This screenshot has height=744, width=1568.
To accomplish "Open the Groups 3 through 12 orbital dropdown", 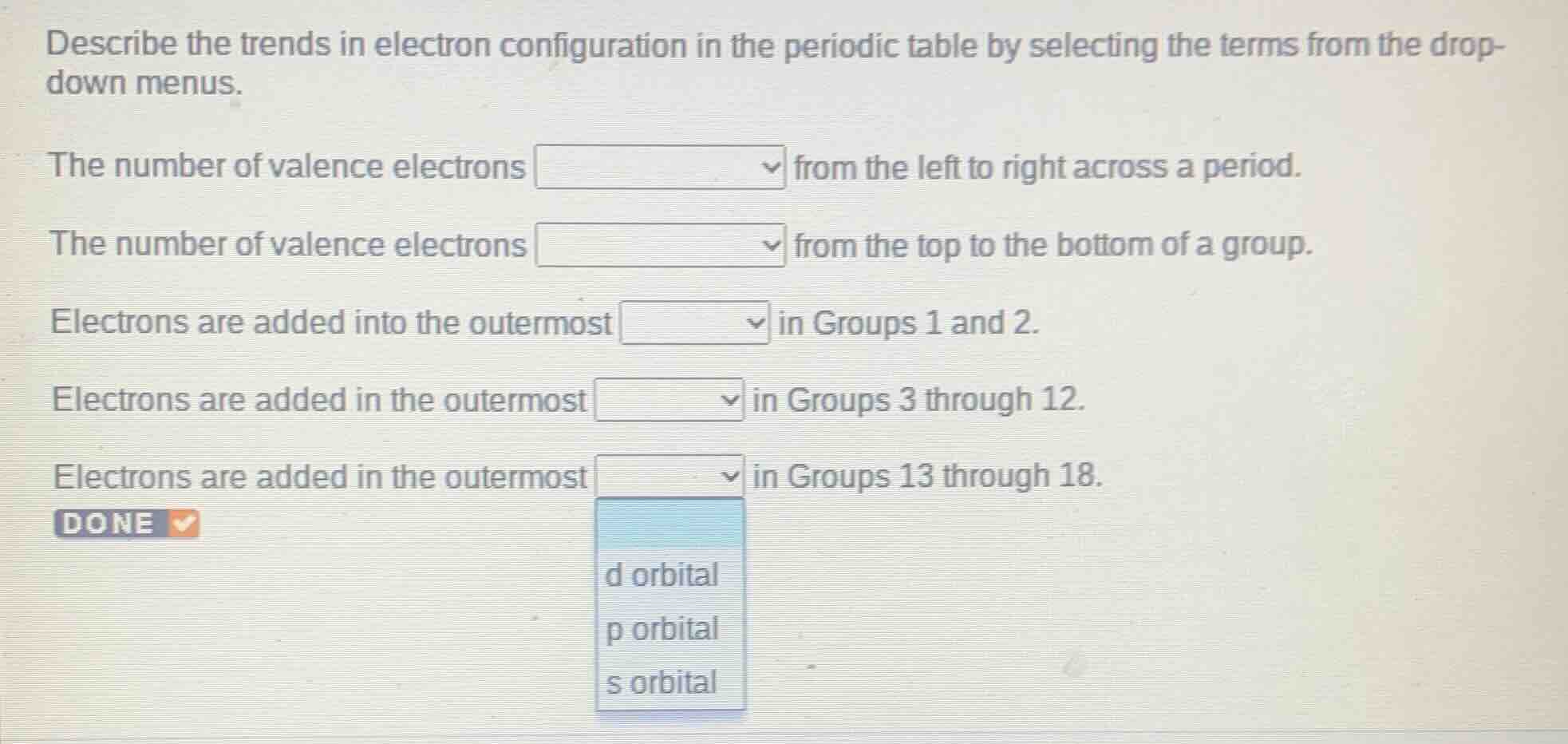I will (666, 399).
